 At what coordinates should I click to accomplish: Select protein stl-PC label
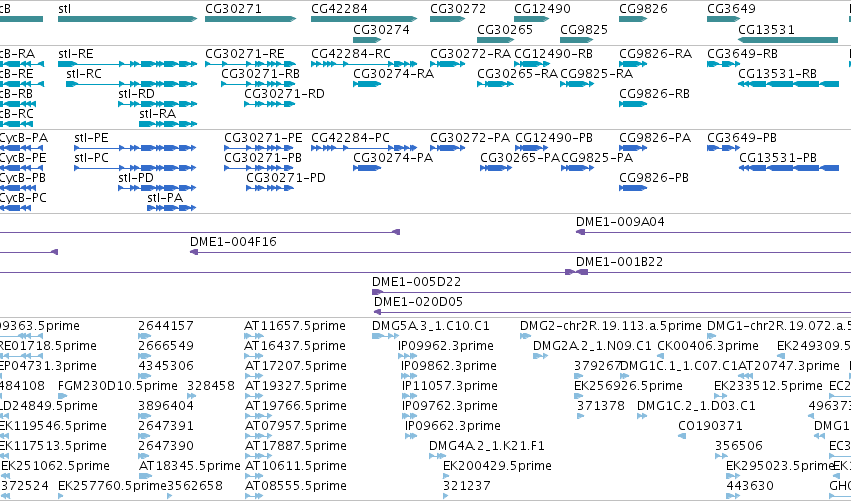pos(91,158)
